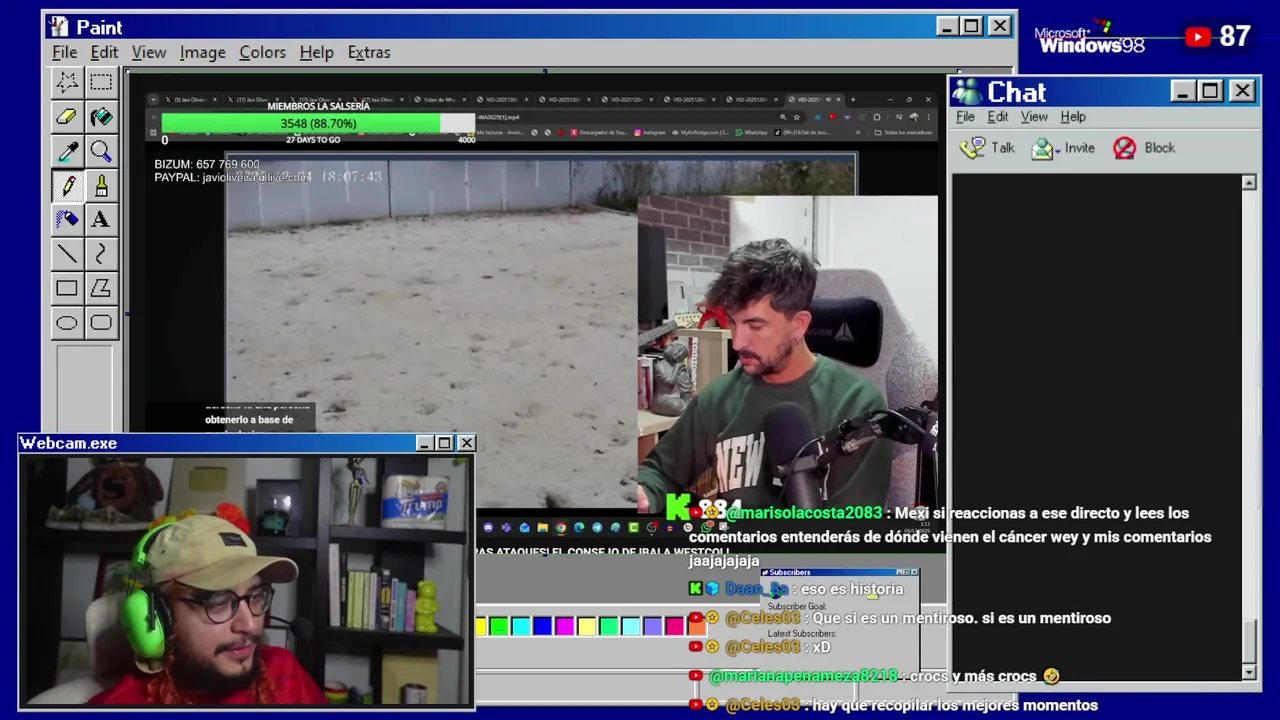Open the Edit menu in Paint
This screenshot has width=1280, height=720.
[104, 52]
